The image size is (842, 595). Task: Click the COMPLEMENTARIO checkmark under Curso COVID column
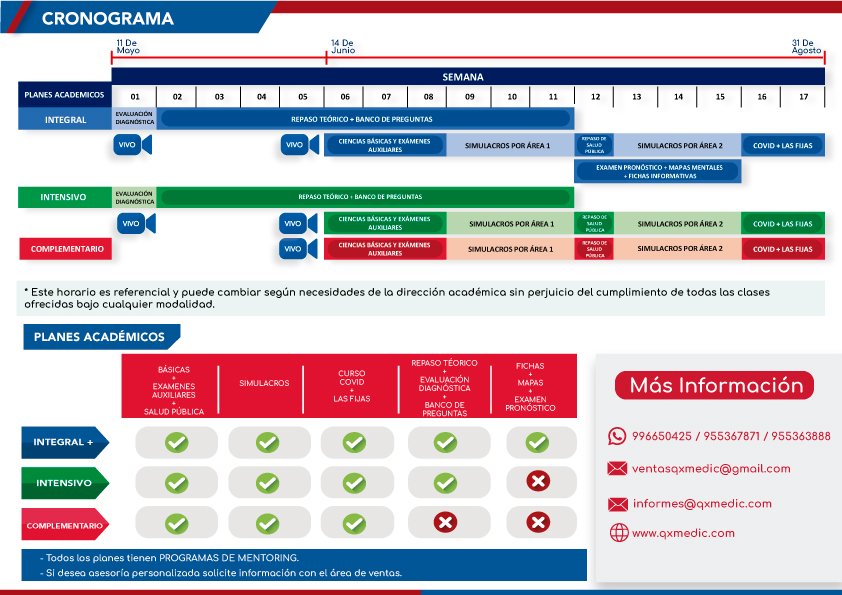354,524
